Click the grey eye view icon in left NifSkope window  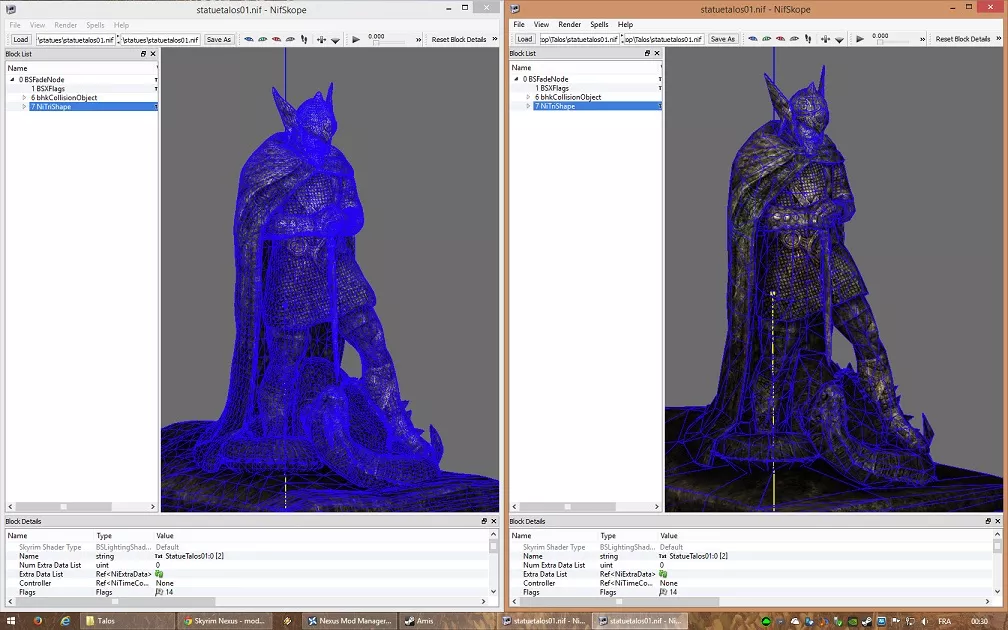click(x=291, y=40)
